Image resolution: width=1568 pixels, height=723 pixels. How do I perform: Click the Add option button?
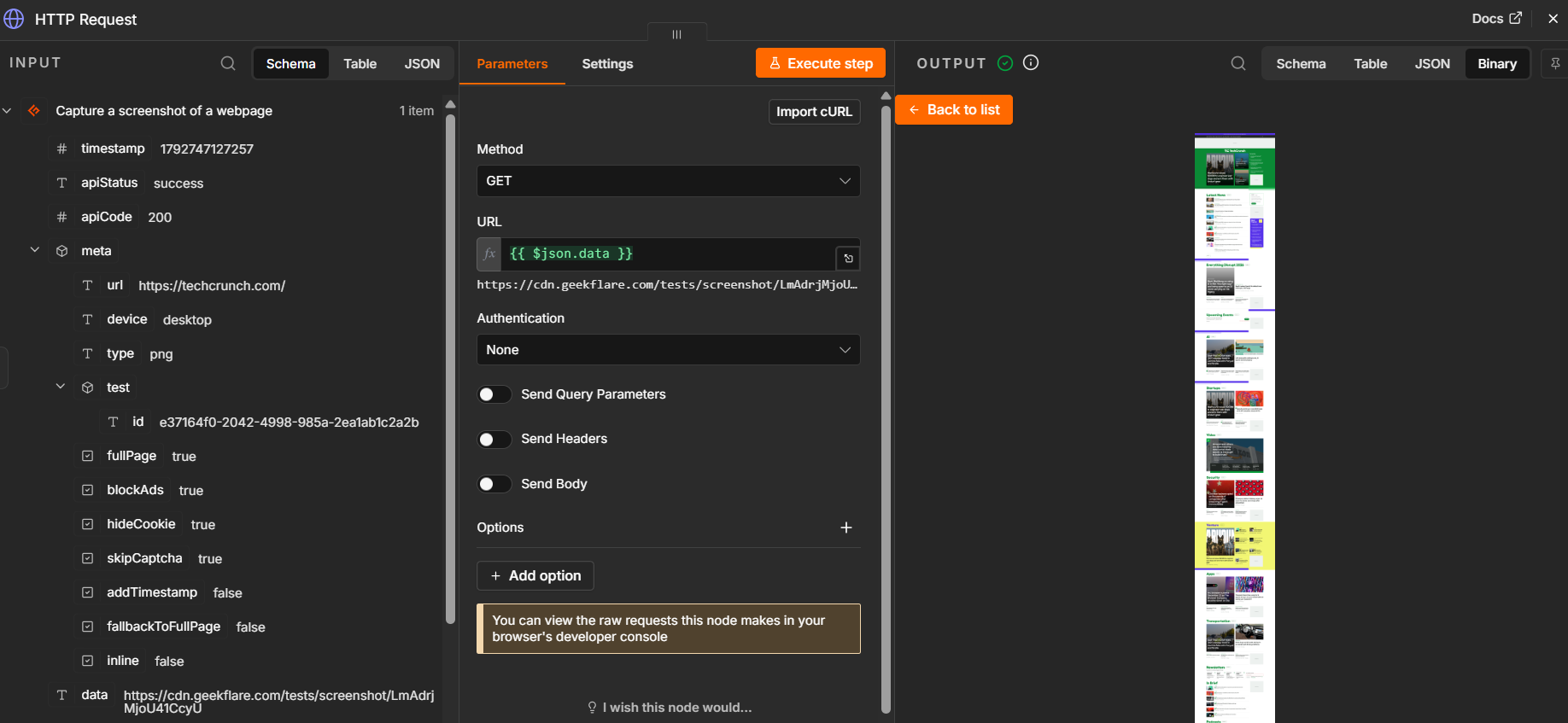(x=535, y=576)
